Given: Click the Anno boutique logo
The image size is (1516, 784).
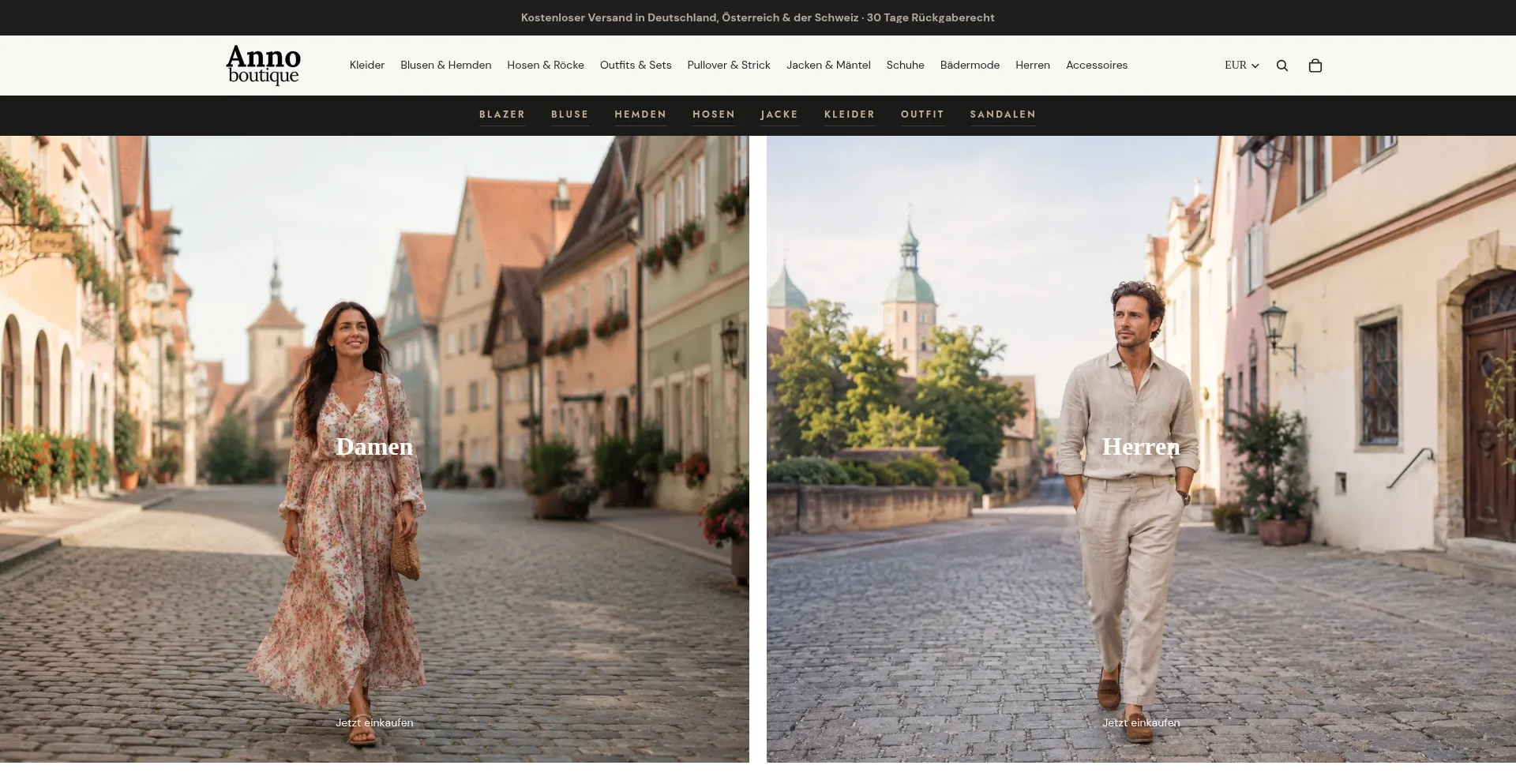Looking at the screenshot, I should point(264,65).
